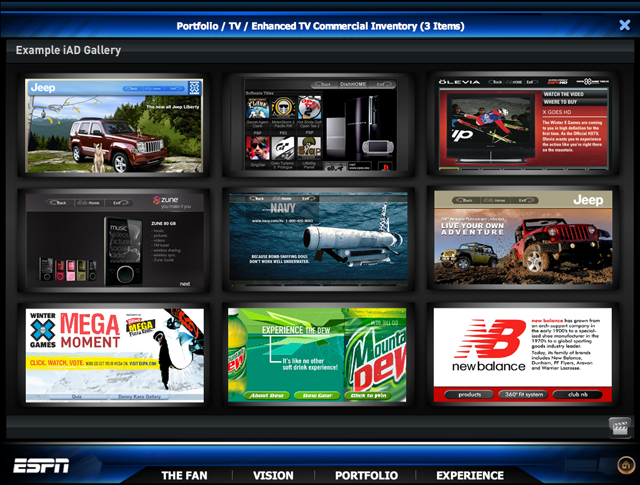Open the Zune 80 GB ad thumbnail
Image resolution: width=640 pixels, height=485 pixels.
[x=115, y=241]
